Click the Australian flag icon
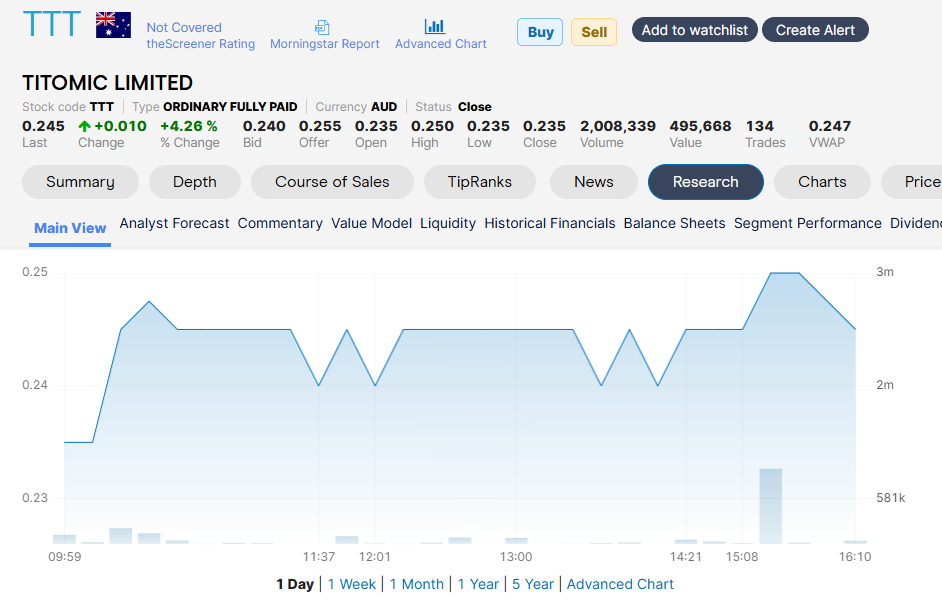 (113, 25)
